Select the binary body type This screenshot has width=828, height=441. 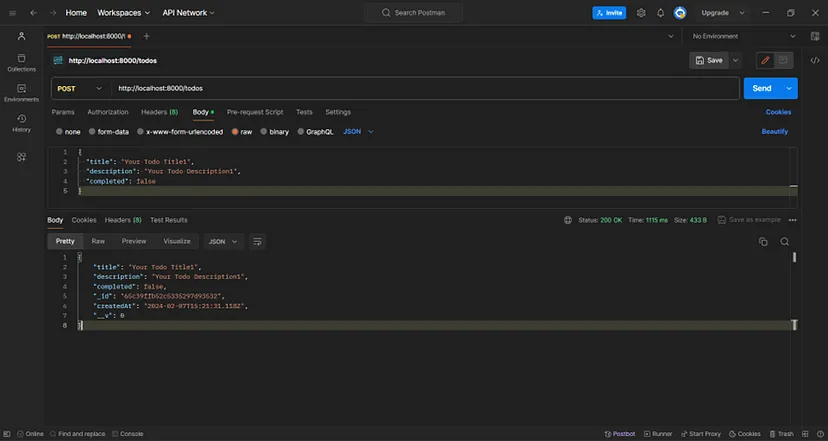(275, 132)
